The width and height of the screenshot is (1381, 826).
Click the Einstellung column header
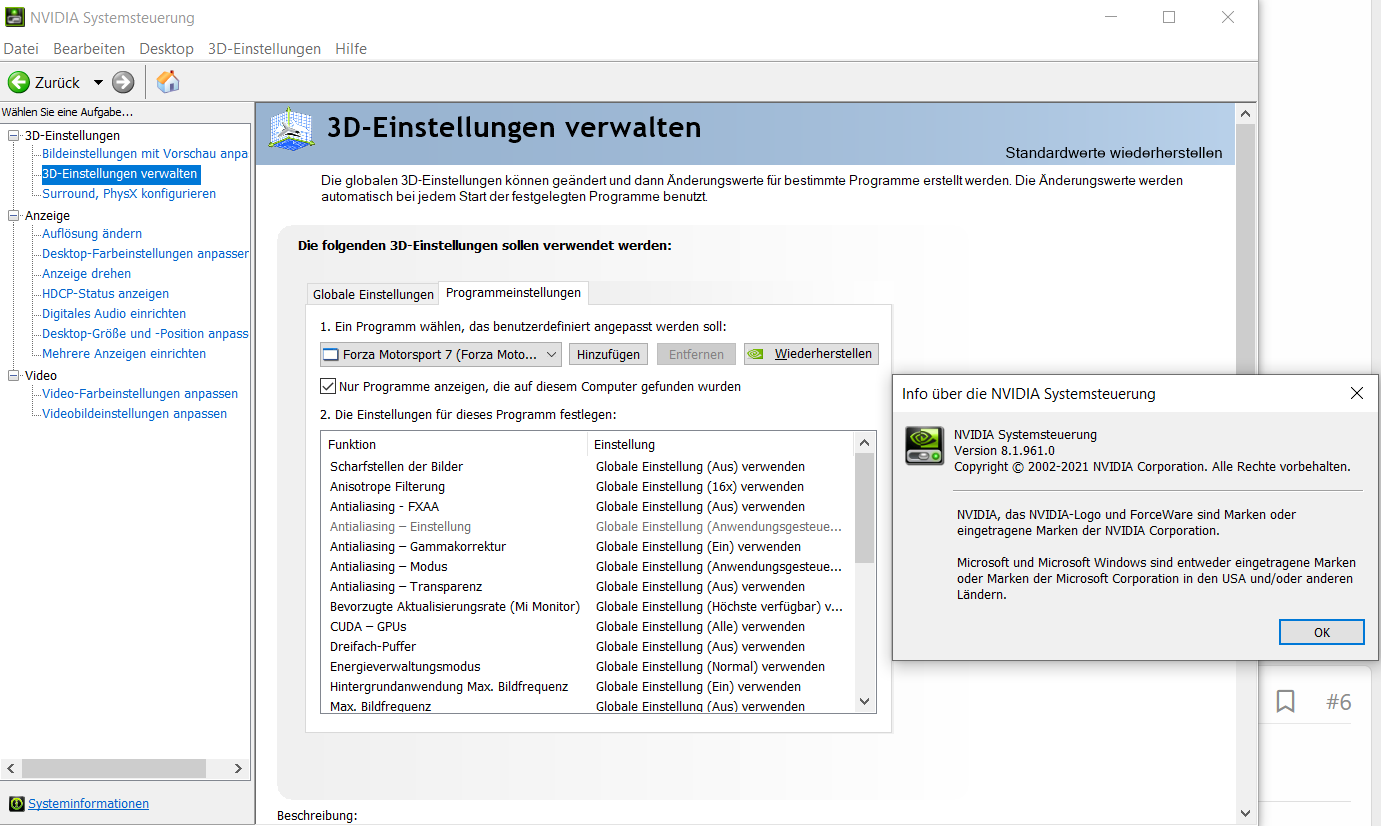point(720,444)
